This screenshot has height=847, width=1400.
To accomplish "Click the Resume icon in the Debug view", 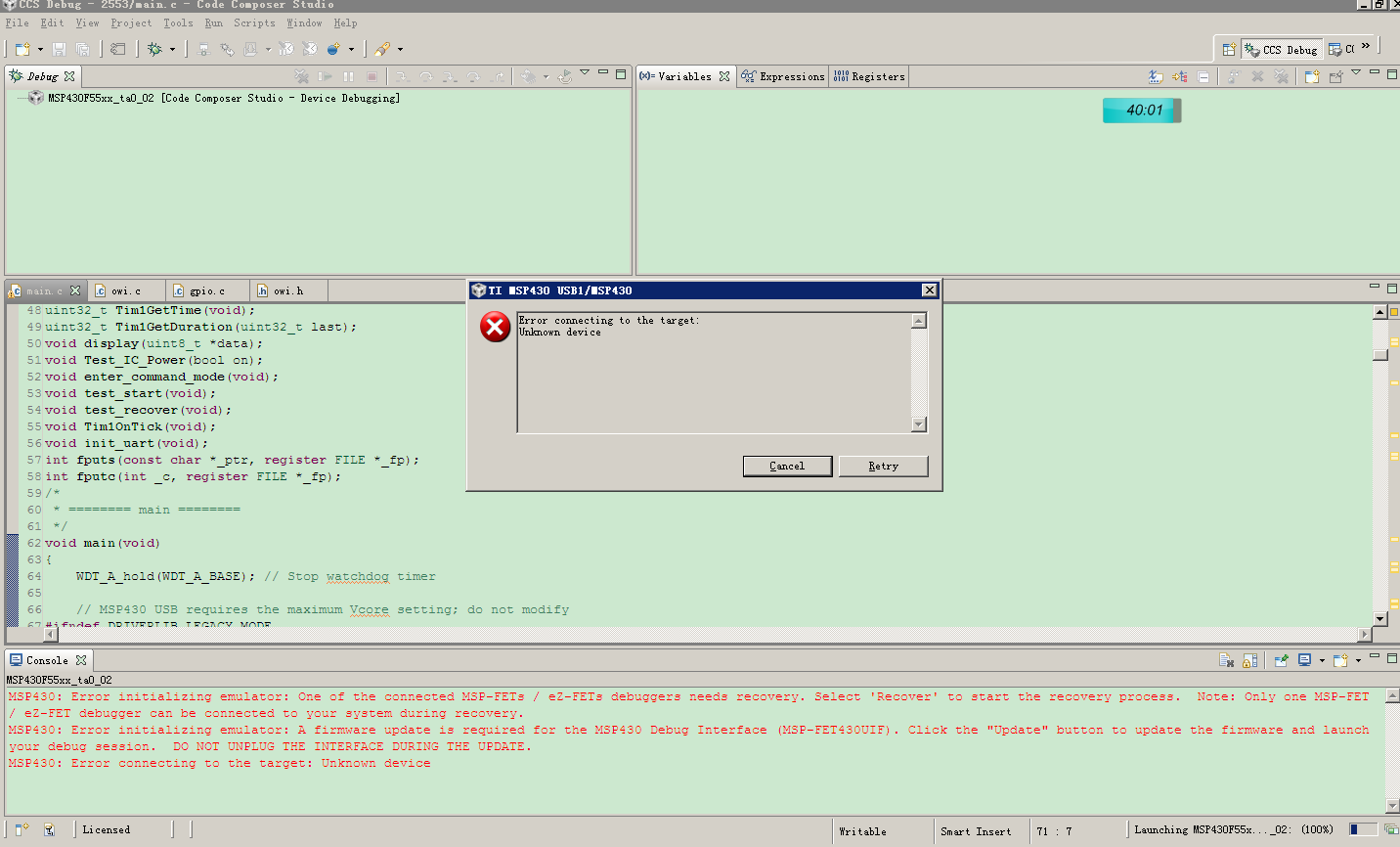I will click(325, 76).
